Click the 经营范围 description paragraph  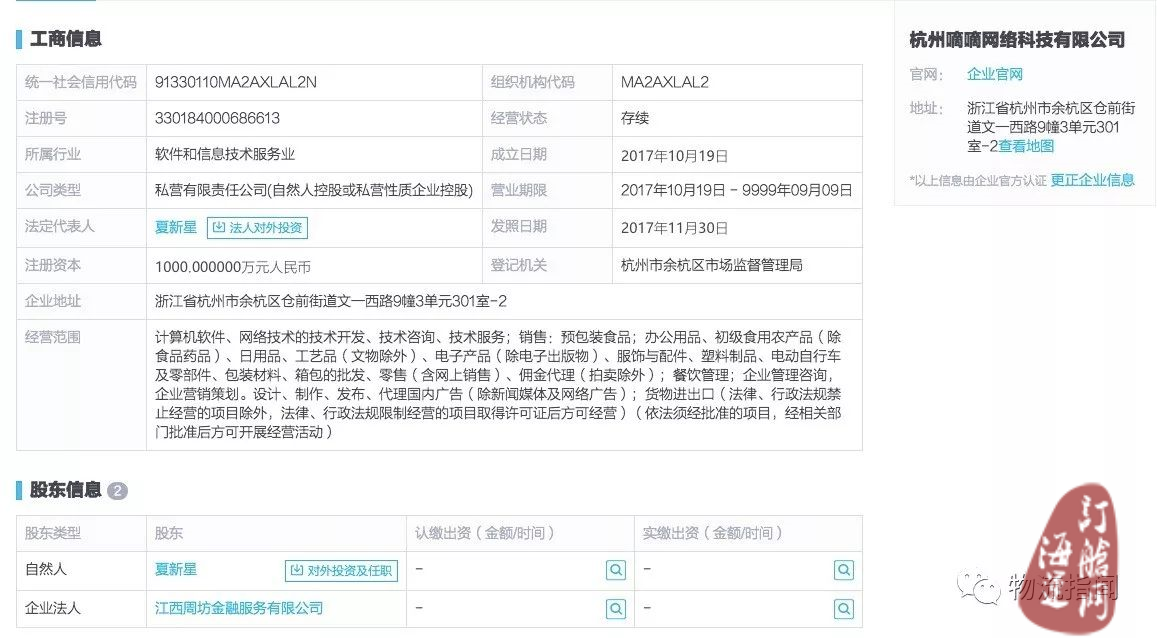click(x=498, y=384)
